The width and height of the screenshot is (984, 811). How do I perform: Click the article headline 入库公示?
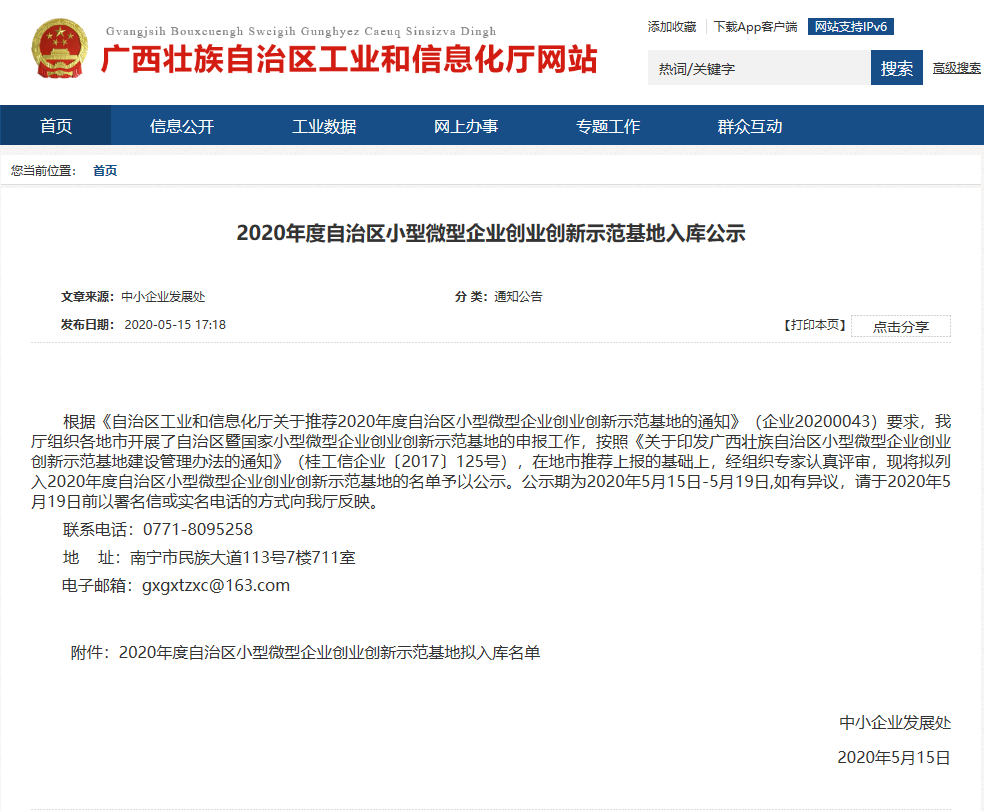coord(491,234)
